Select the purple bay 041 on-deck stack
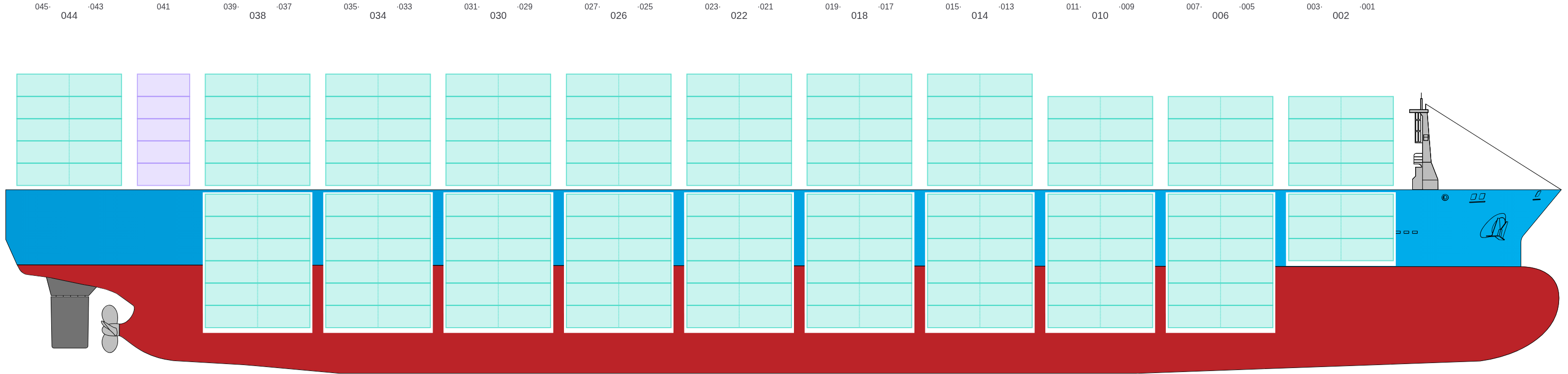Viewport: 1568px width, 374px height. [163, 130]
